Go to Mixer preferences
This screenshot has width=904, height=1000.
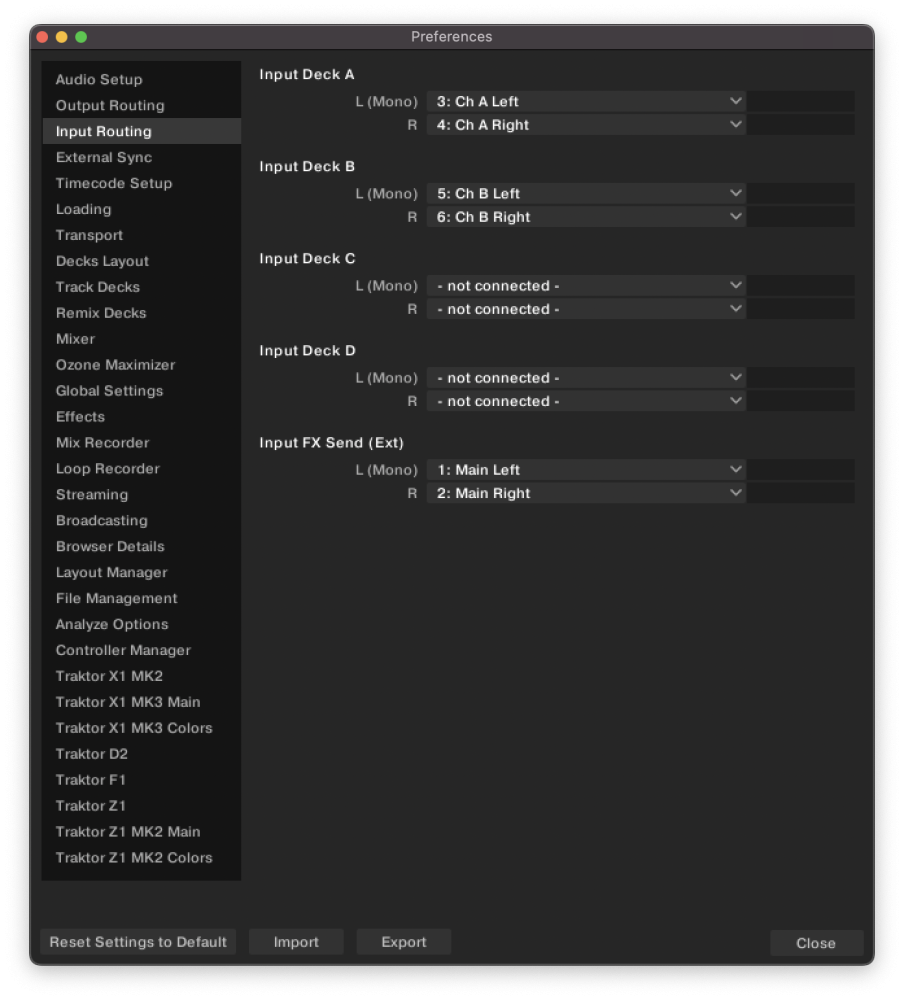(142, 339)
